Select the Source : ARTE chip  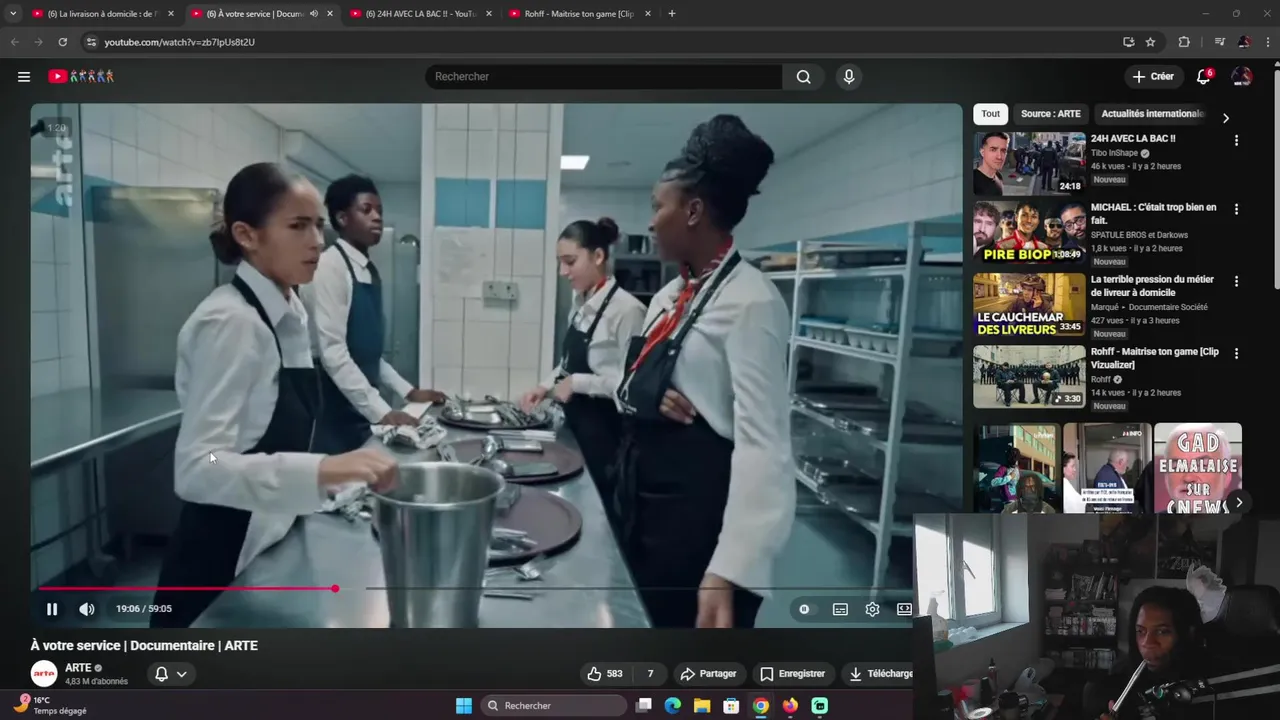(1050, 114)
